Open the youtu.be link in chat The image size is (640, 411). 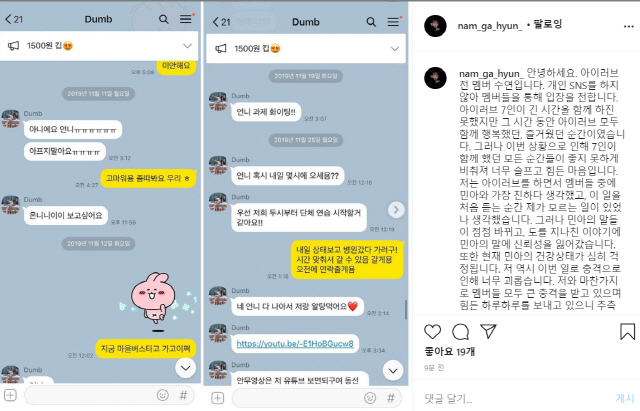pos(295,344)
